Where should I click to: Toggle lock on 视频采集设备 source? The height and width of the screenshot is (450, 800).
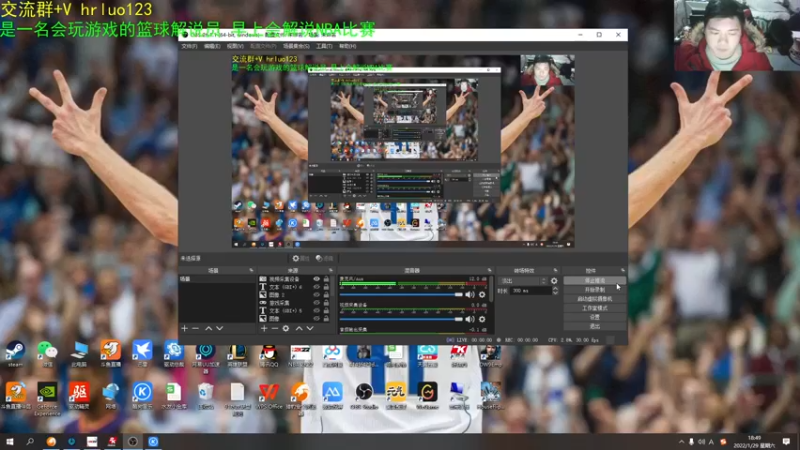pyautogui.click(x=326, y=279)
